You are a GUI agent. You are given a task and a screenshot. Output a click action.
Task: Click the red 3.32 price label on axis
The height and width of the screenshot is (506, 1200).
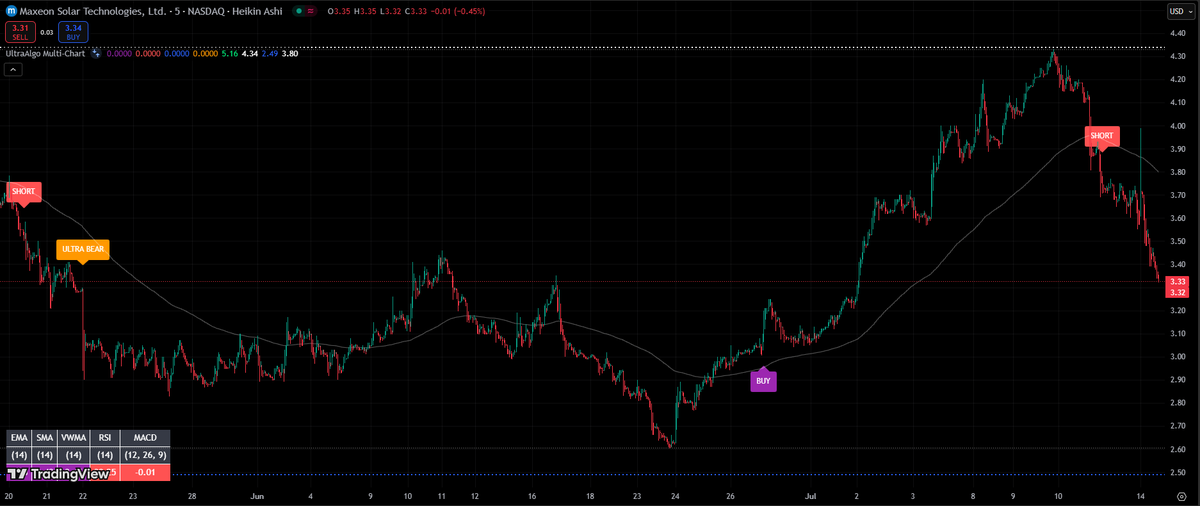pyautogui.click(x=1177, y=292)
